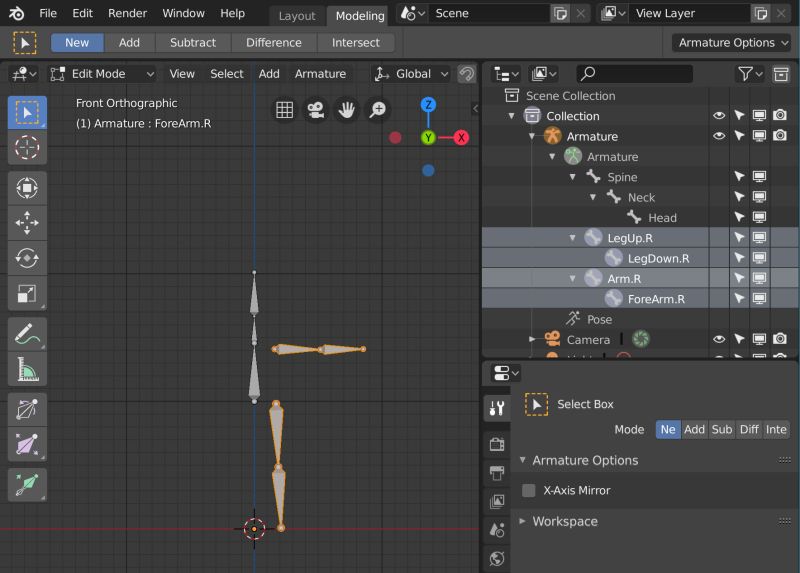Viewport: 800px width, 573px height.
Task: Click the outliner search field
Action: pos(634,74)
